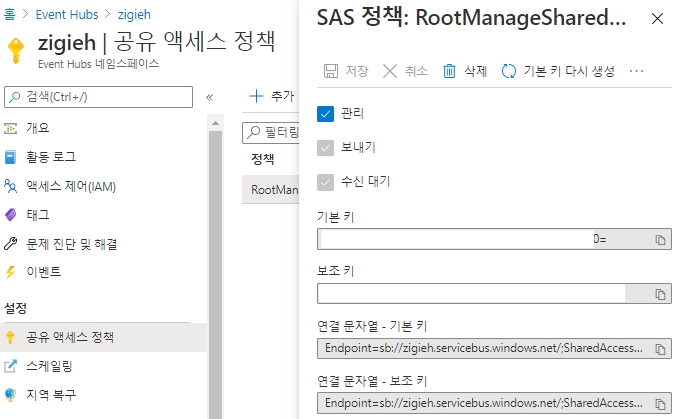Close the SAS 정책 panel
Screen dimensions: 680x419
tap(657, 19)
